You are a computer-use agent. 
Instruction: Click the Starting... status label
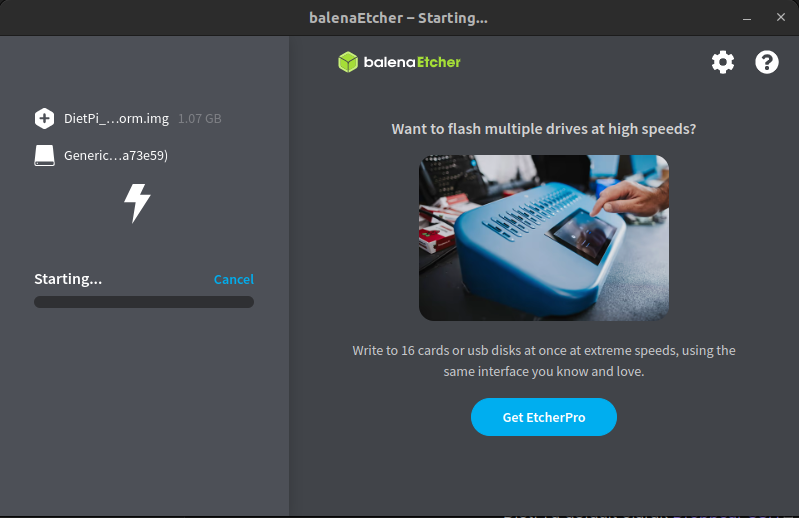(x=68, y=279)
